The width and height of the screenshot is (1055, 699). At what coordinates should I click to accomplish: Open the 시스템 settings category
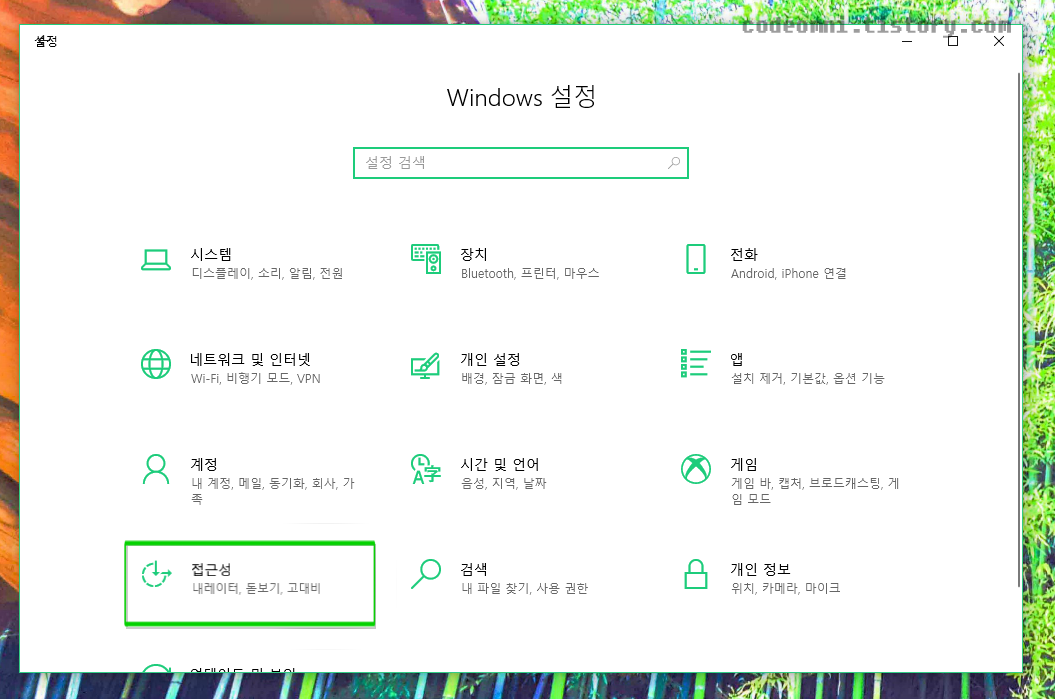[x=211, y=254]
